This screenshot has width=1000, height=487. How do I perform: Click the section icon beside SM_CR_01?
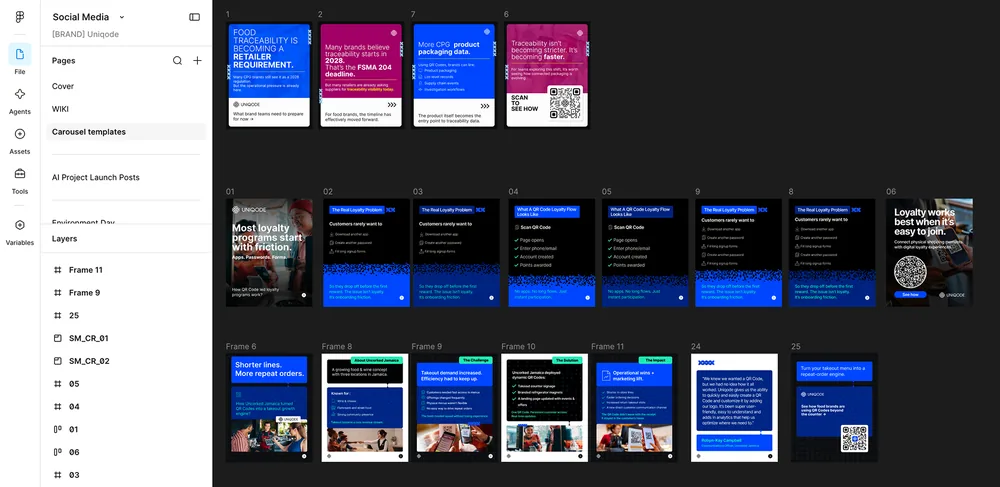point(57,338)
